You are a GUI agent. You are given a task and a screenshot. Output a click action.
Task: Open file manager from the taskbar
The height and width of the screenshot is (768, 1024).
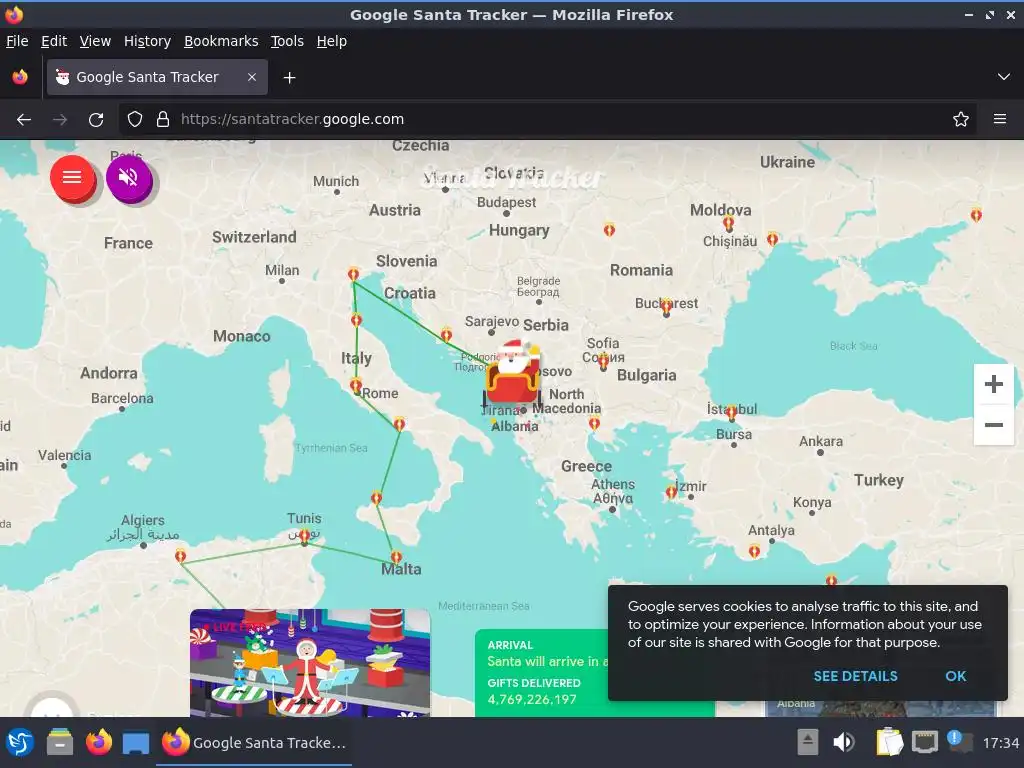60,743
